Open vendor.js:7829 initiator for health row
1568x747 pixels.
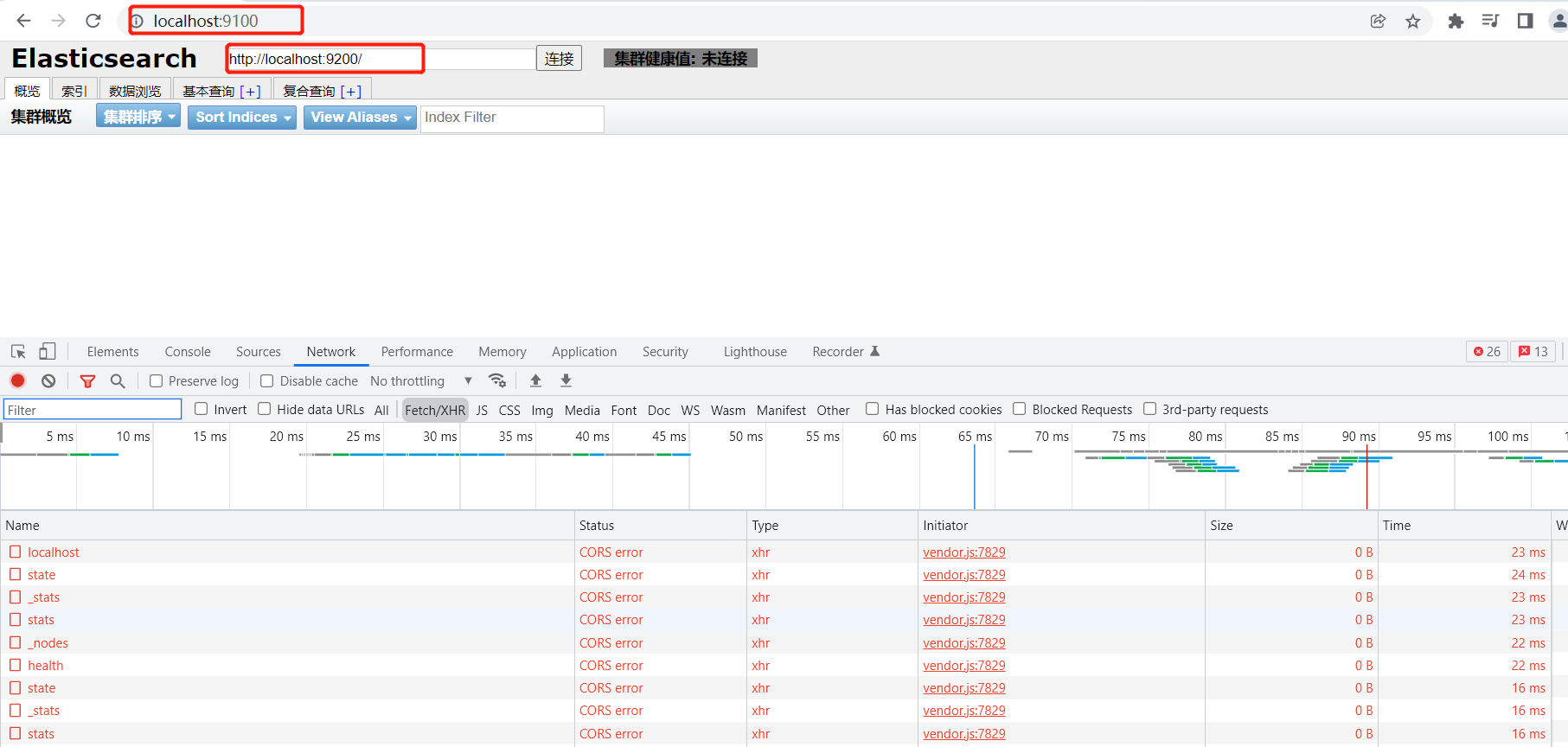(964, 665)
